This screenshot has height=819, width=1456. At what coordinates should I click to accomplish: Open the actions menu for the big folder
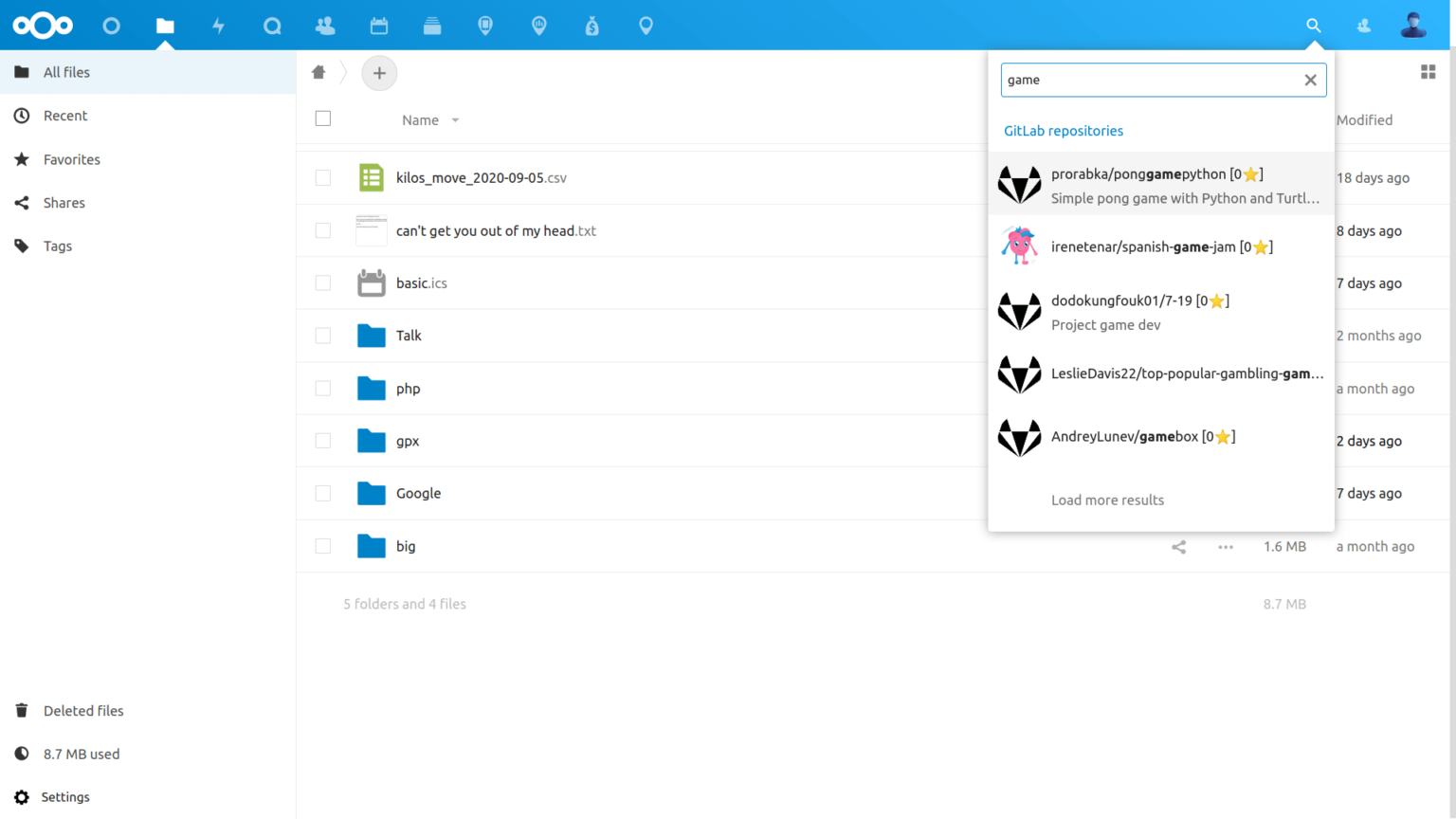[x=1225, y=547]
